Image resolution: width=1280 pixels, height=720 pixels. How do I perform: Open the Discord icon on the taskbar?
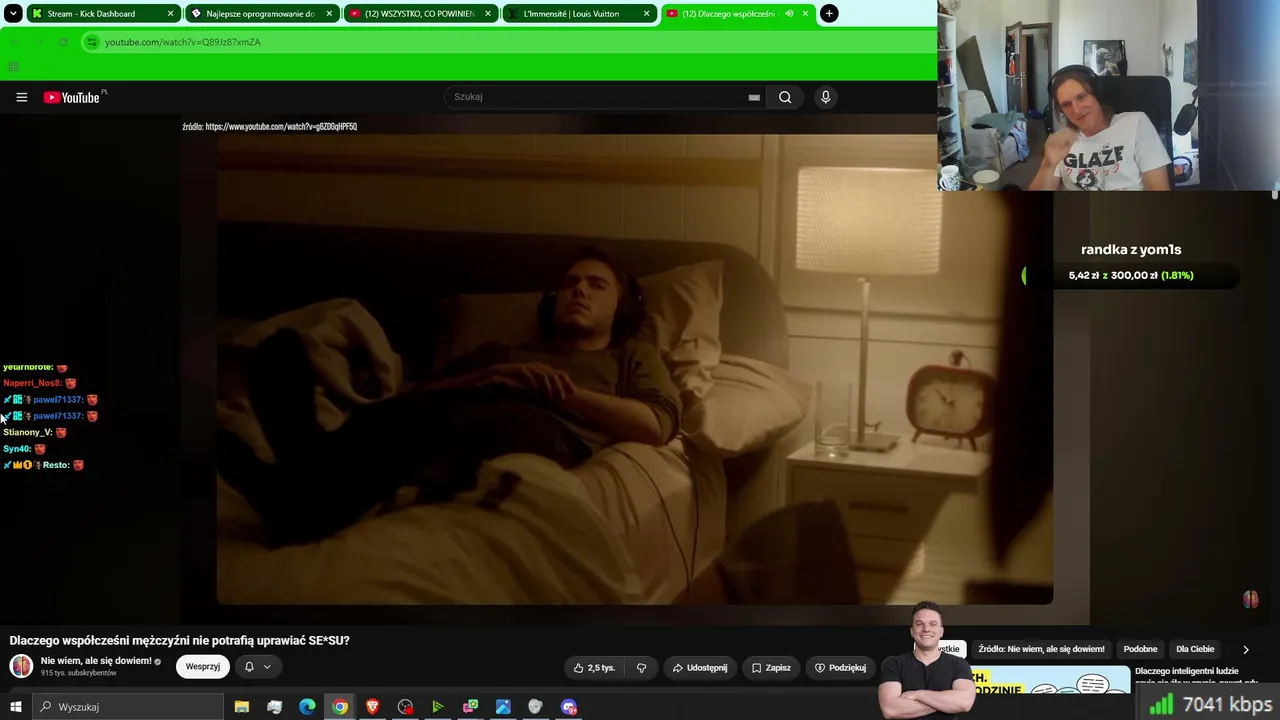click(x=569, y=707)
